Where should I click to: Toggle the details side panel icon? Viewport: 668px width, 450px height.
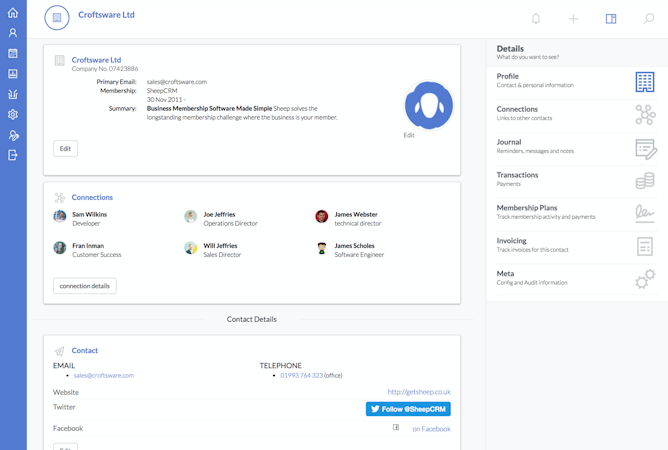pos(611,18)
